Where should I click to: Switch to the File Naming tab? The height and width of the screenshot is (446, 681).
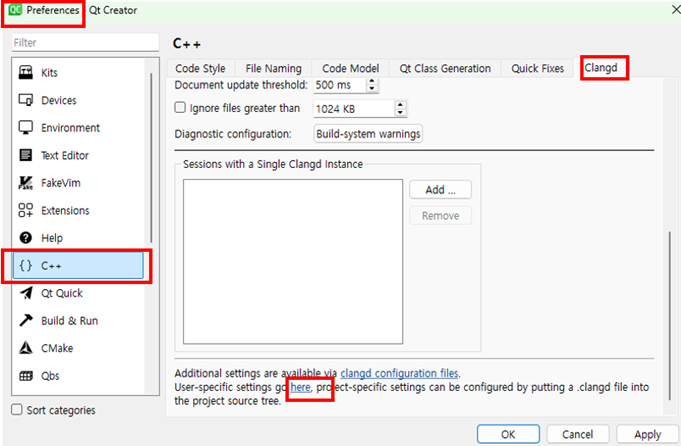click(273, 69)
